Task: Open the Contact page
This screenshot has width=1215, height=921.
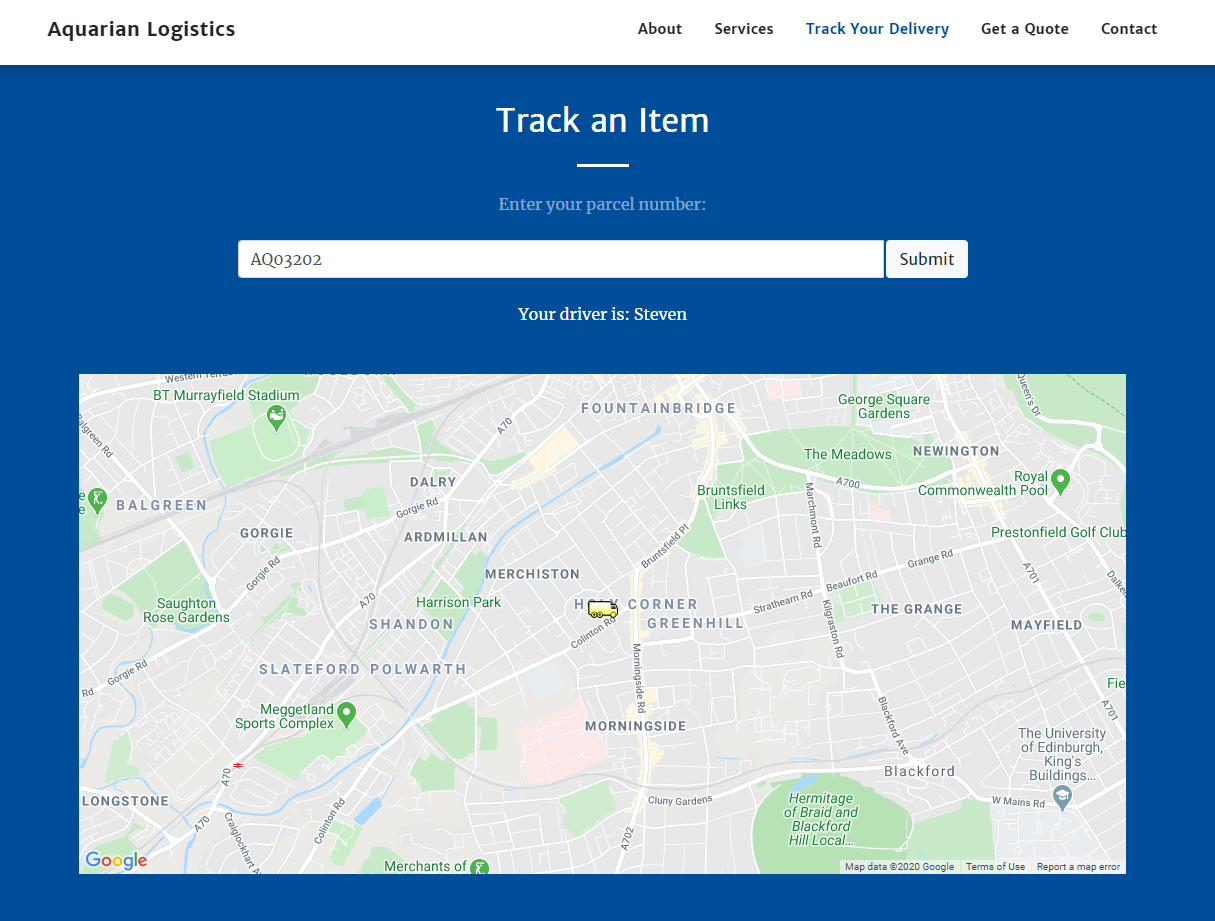Action: tap(1129, 29)
